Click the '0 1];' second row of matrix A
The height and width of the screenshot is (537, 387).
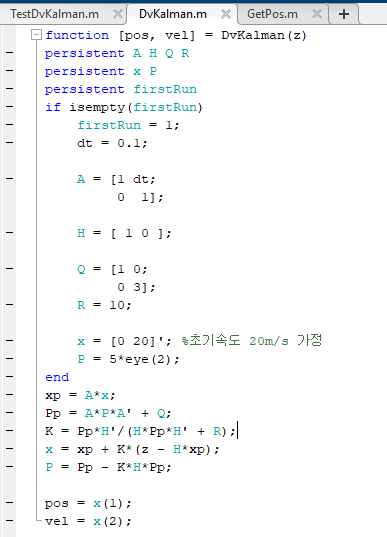(x=140, y=197)
